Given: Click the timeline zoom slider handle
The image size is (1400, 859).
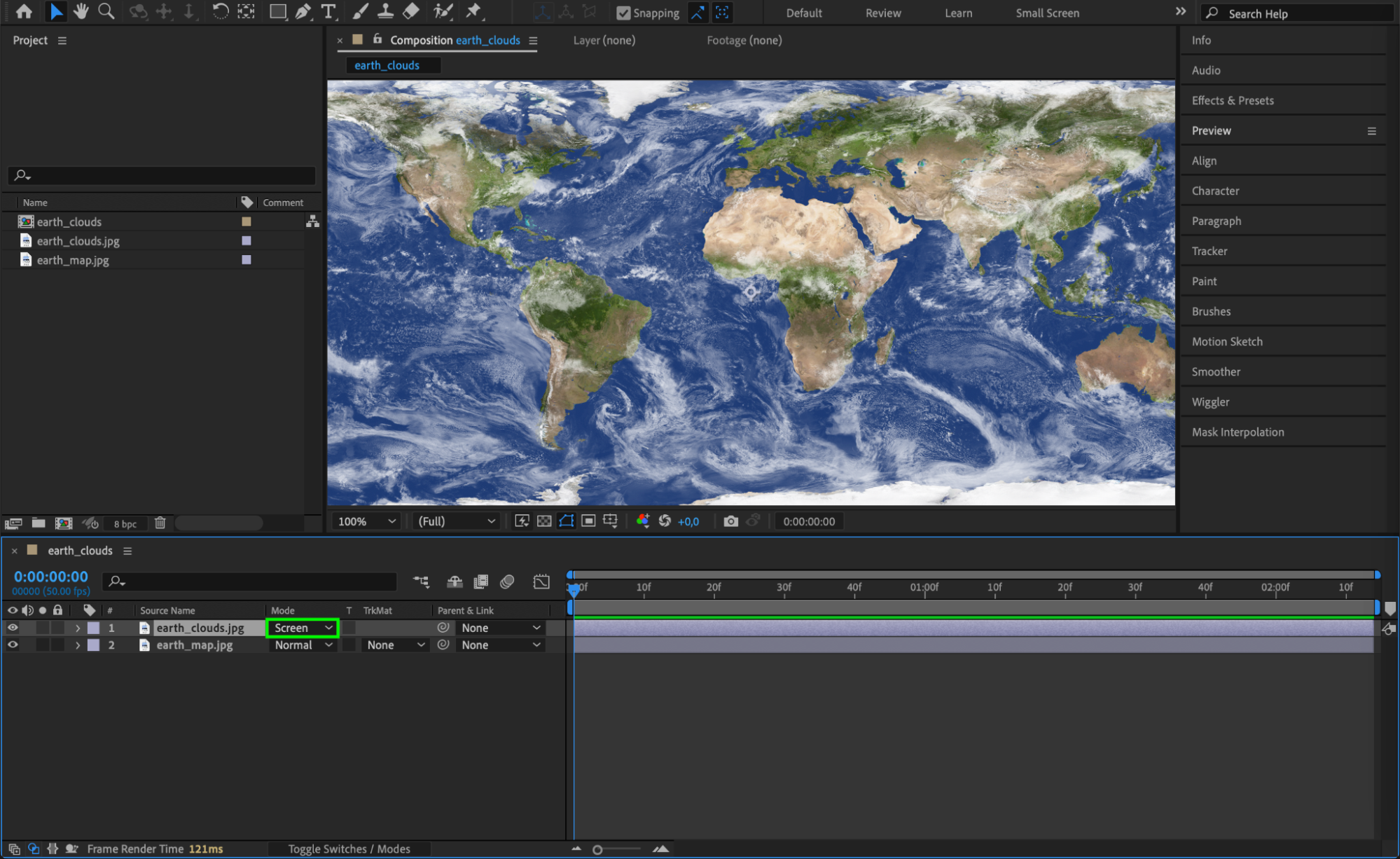Looking at the screenshot, I should (597, 849).
